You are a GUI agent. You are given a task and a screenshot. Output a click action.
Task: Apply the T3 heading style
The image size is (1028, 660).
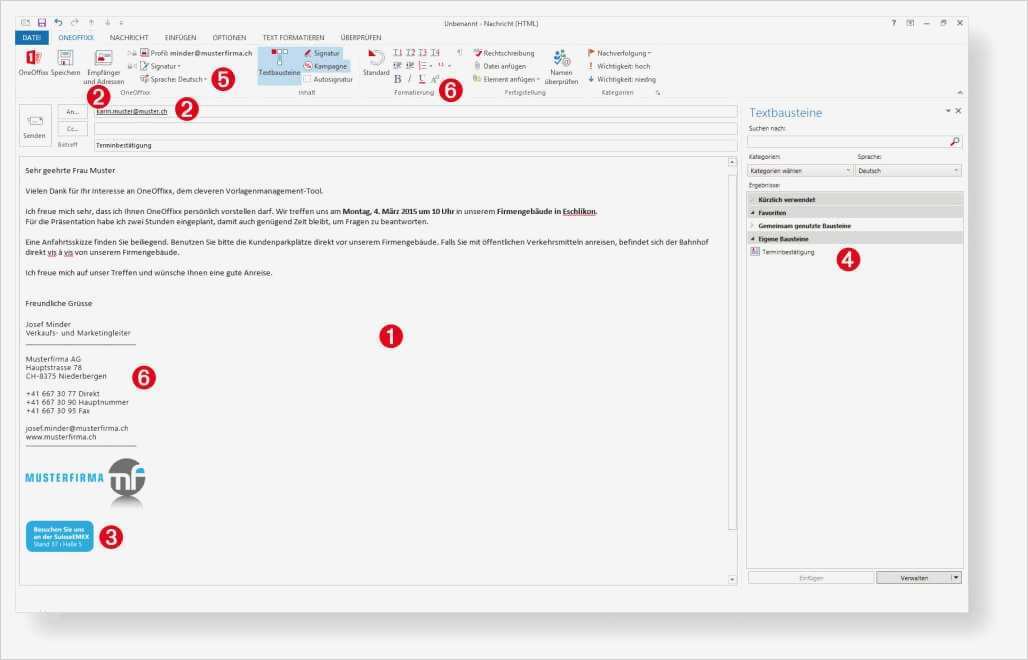click(423, 52)
